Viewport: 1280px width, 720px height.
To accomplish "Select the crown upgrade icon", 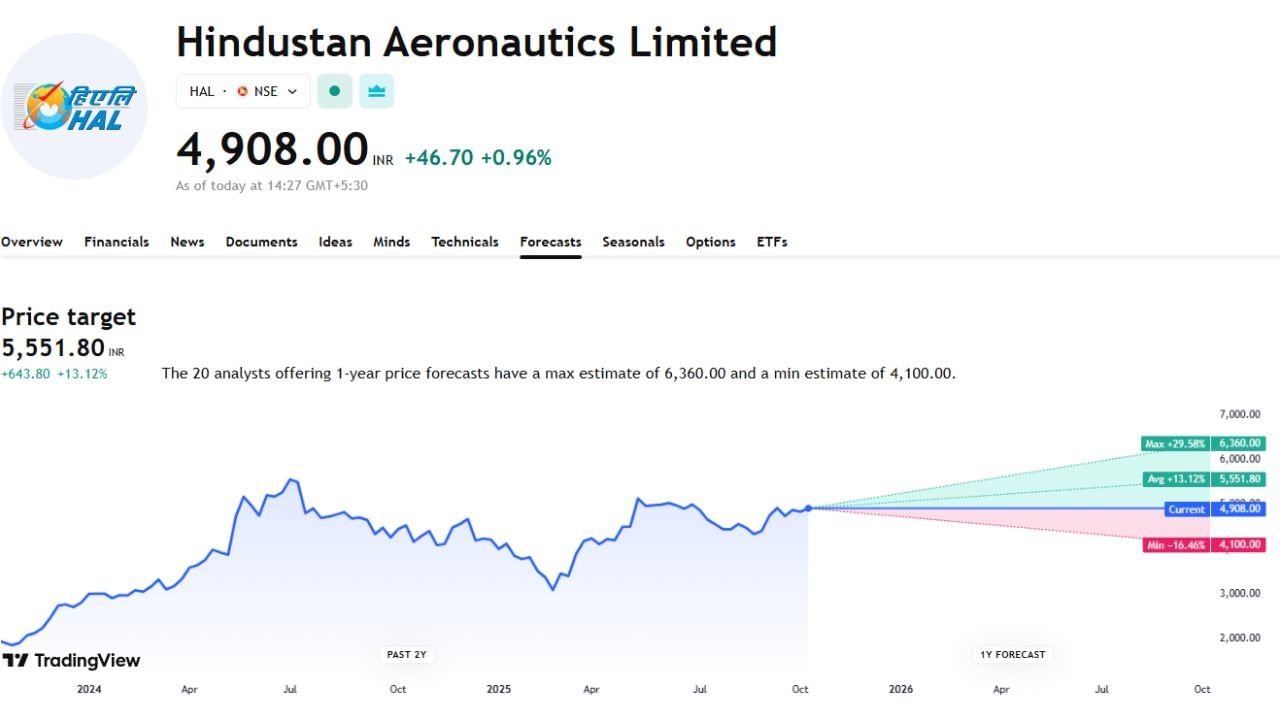I will (x=376, y=91).
